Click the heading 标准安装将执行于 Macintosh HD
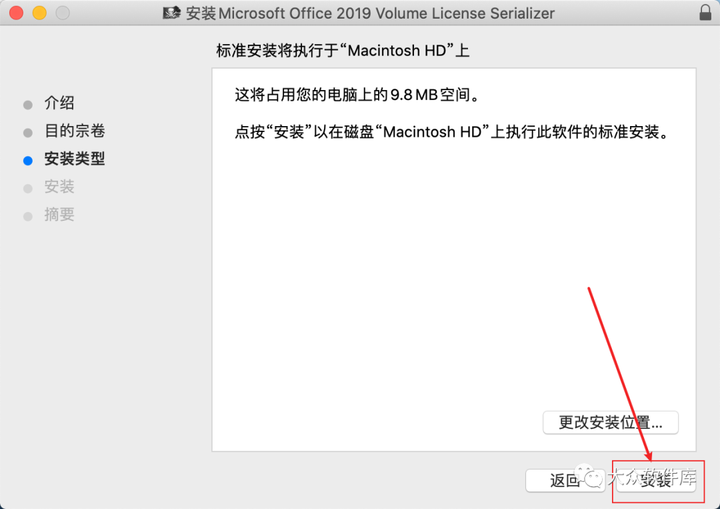This screenshot has width=720, height=509. [343, 50]
